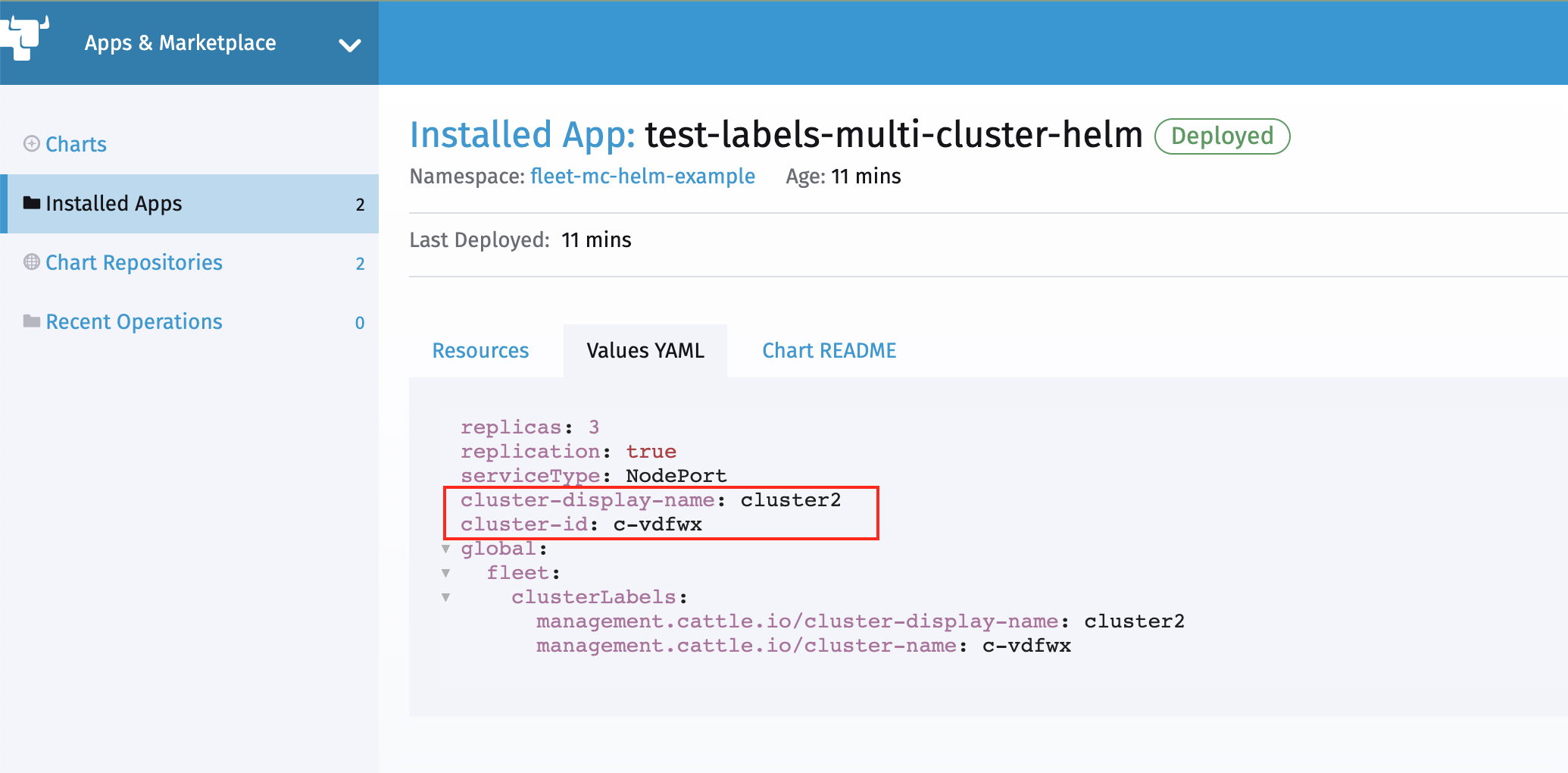
Task: Open the Apps & Marketplace dropdown chevron
Action: pos(349,45)
